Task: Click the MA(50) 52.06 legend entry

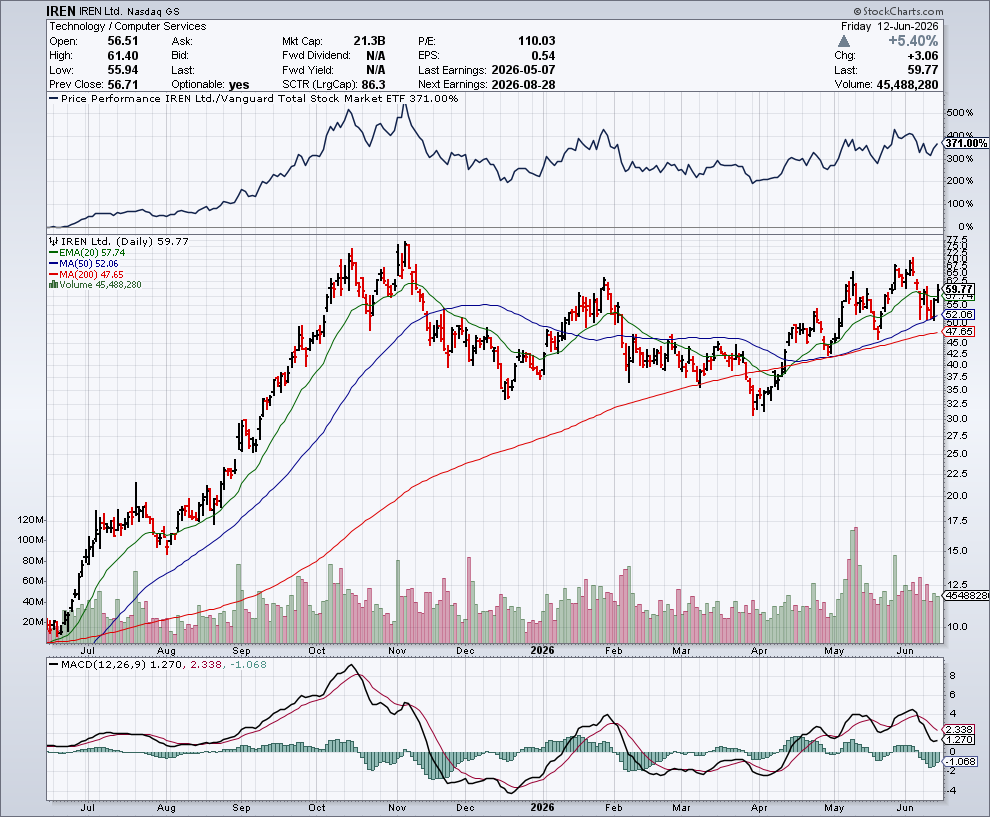Action: click(84, 263)
